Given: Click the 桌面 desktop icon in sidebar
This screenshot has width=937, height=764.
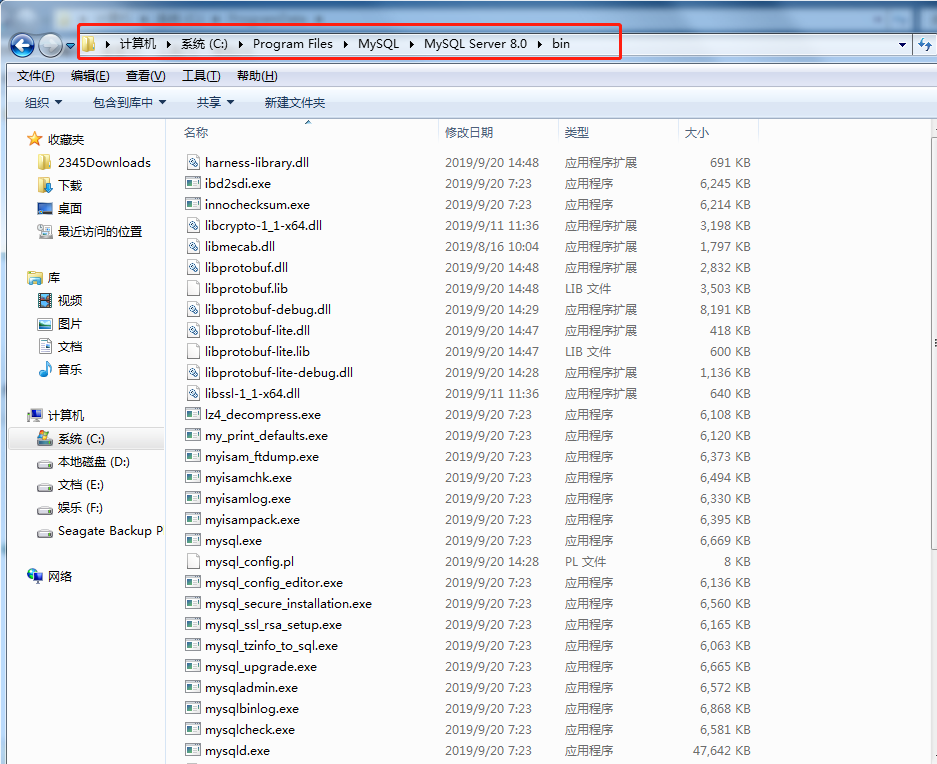Looking at the screenshot, I should coord(45,209).
